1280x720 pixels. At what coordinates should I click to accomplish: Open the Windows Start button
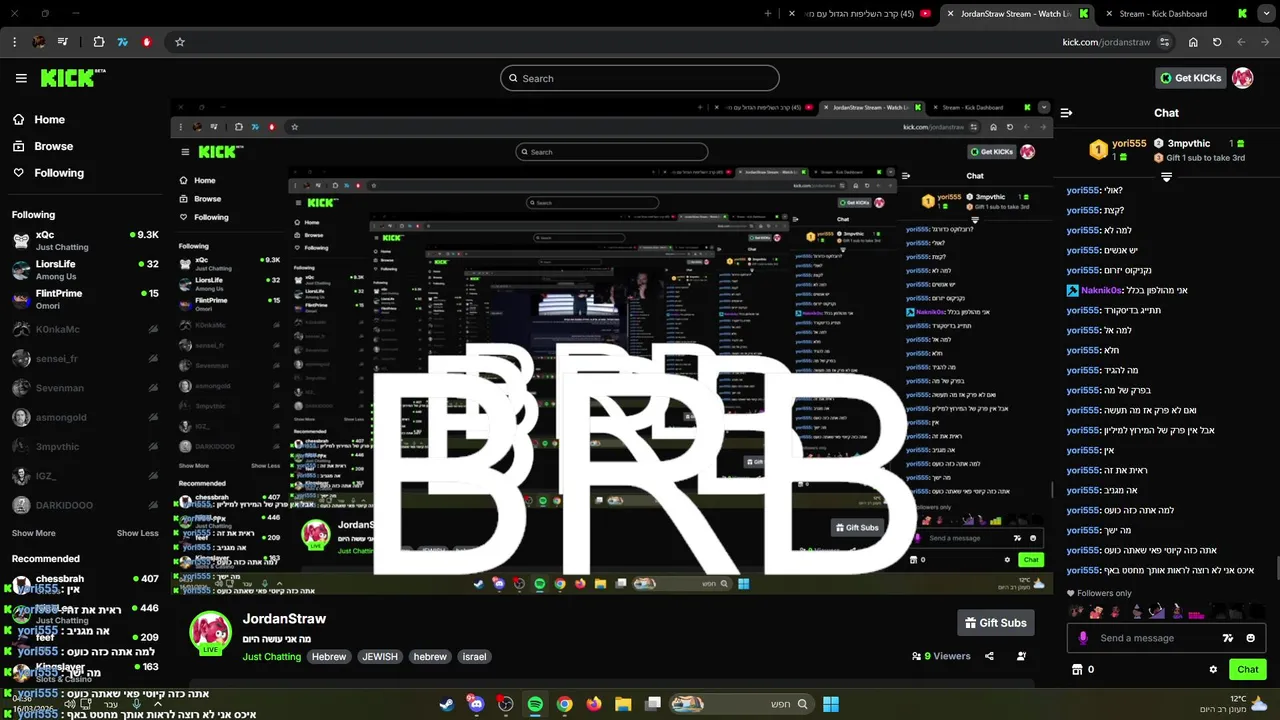831,704
